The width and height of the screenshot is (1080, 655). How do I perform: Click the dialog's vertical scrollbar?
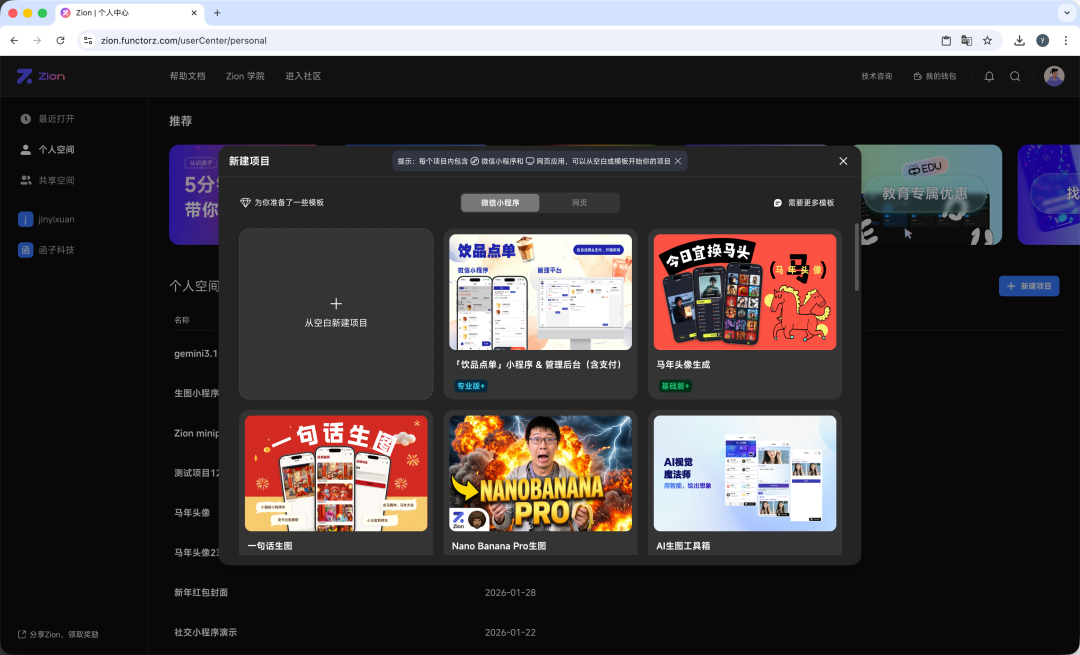pyautogui.click(x=857, y=257)
